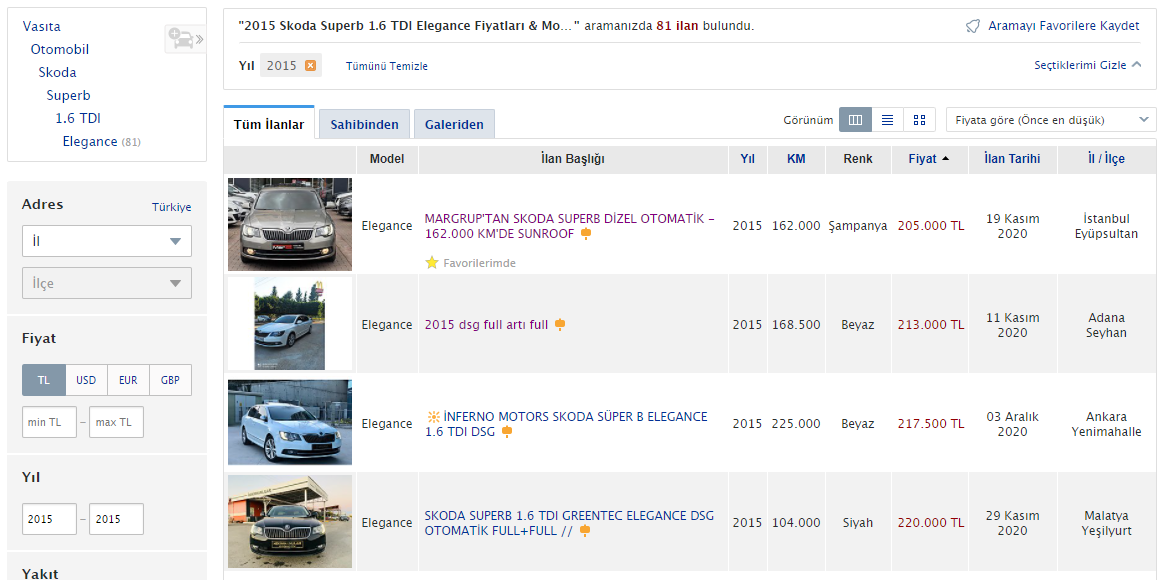Sort by the İlan Tarihi column header
1165x580 pixels.
pyautogui.click(x=1012, y=159)
